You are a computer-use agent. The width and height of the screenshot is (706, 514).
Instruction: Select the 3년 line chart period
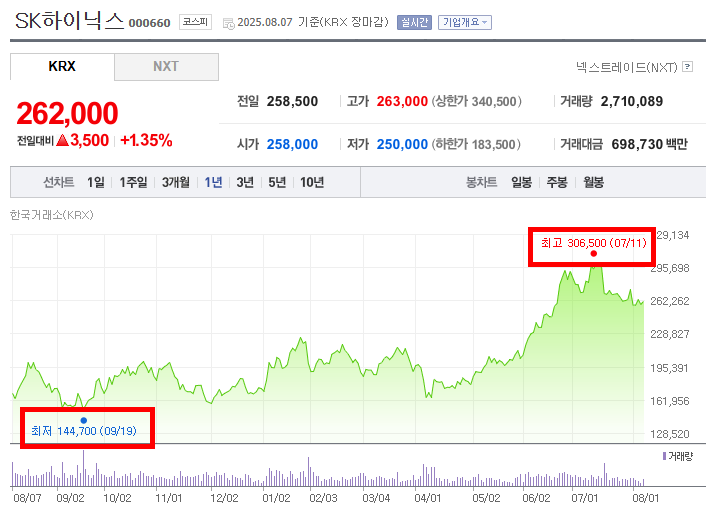(245, 182)
